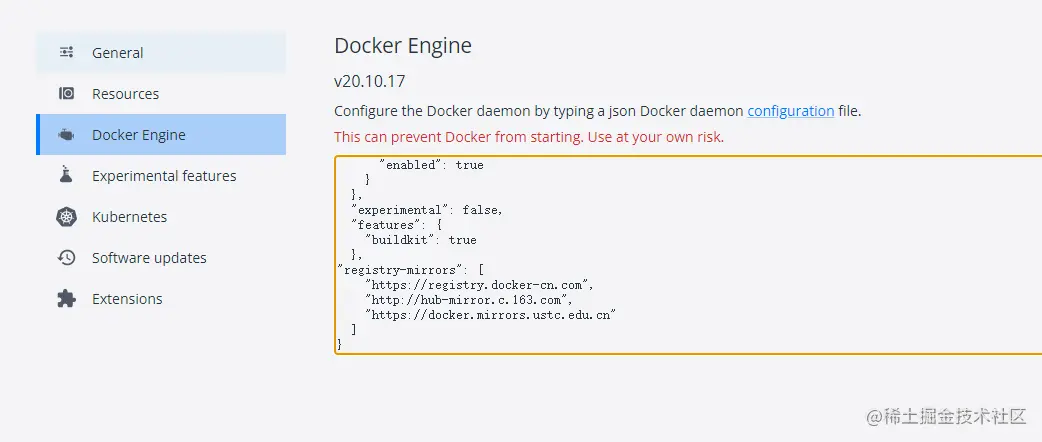
Task: Open the General settings tab
Action: 161,53
